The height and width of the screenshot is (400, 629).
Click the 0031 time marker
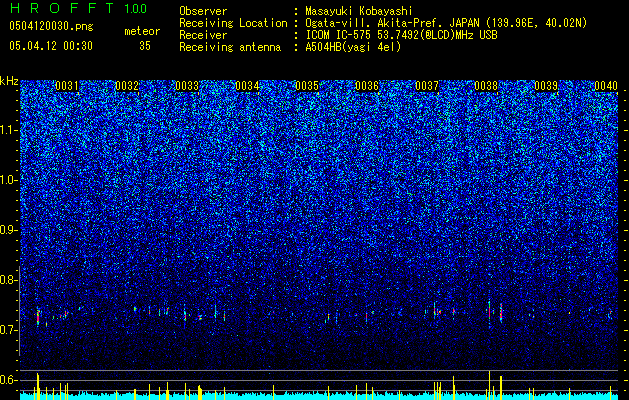(67, 86)
